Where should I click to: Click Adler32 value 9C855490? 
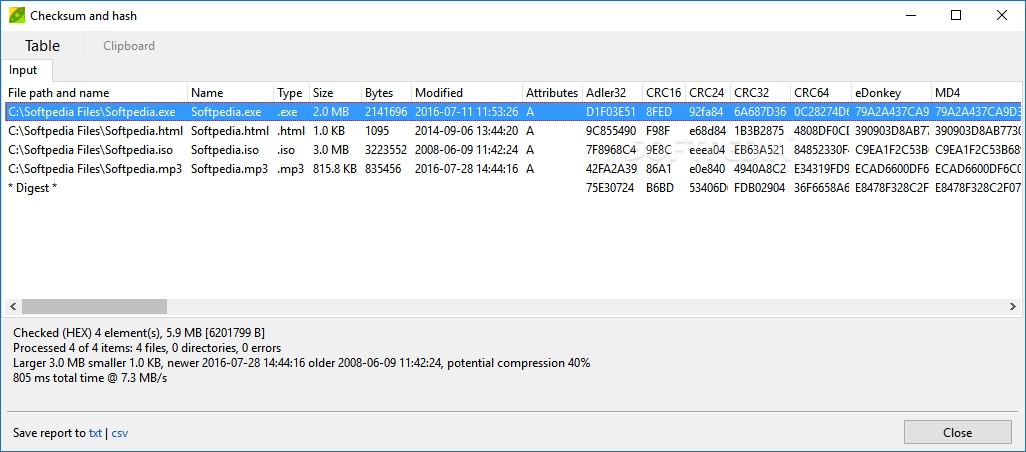pyautogui.click(x=610, y=131)
